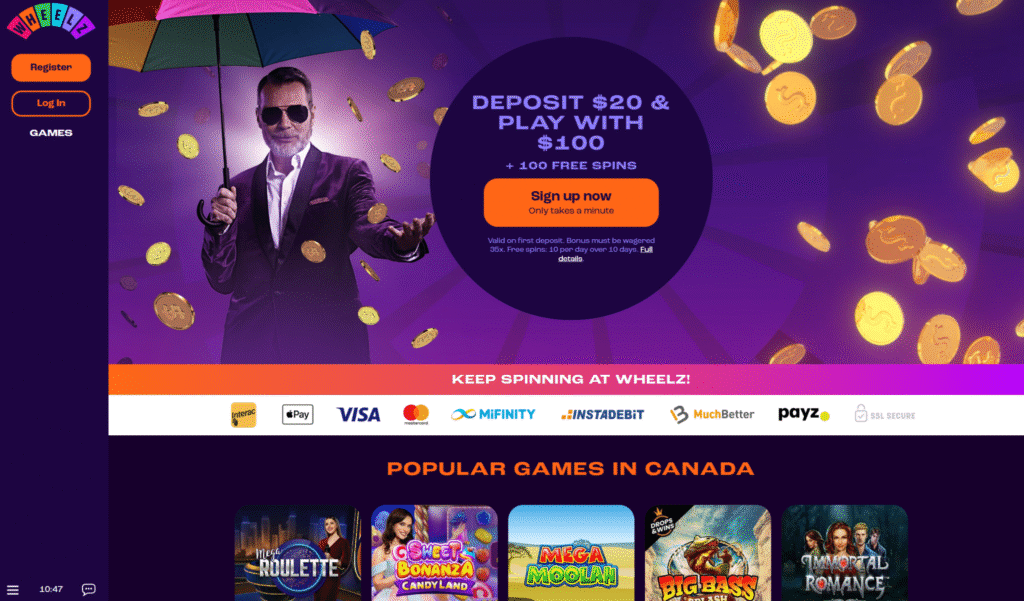Click the VISA logo
Image resolution: width=1024 pixels, height=601 pixels.
(x=359, y=415)
